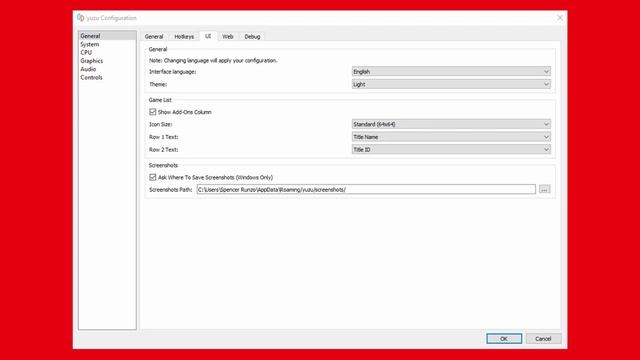
Task: Click the Interface language label
Action: pos(172,72)
